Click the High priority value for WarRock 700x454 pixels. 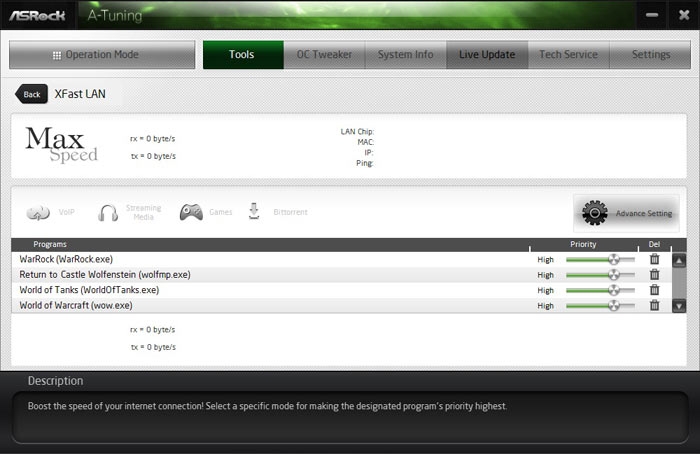pos(545,260)
